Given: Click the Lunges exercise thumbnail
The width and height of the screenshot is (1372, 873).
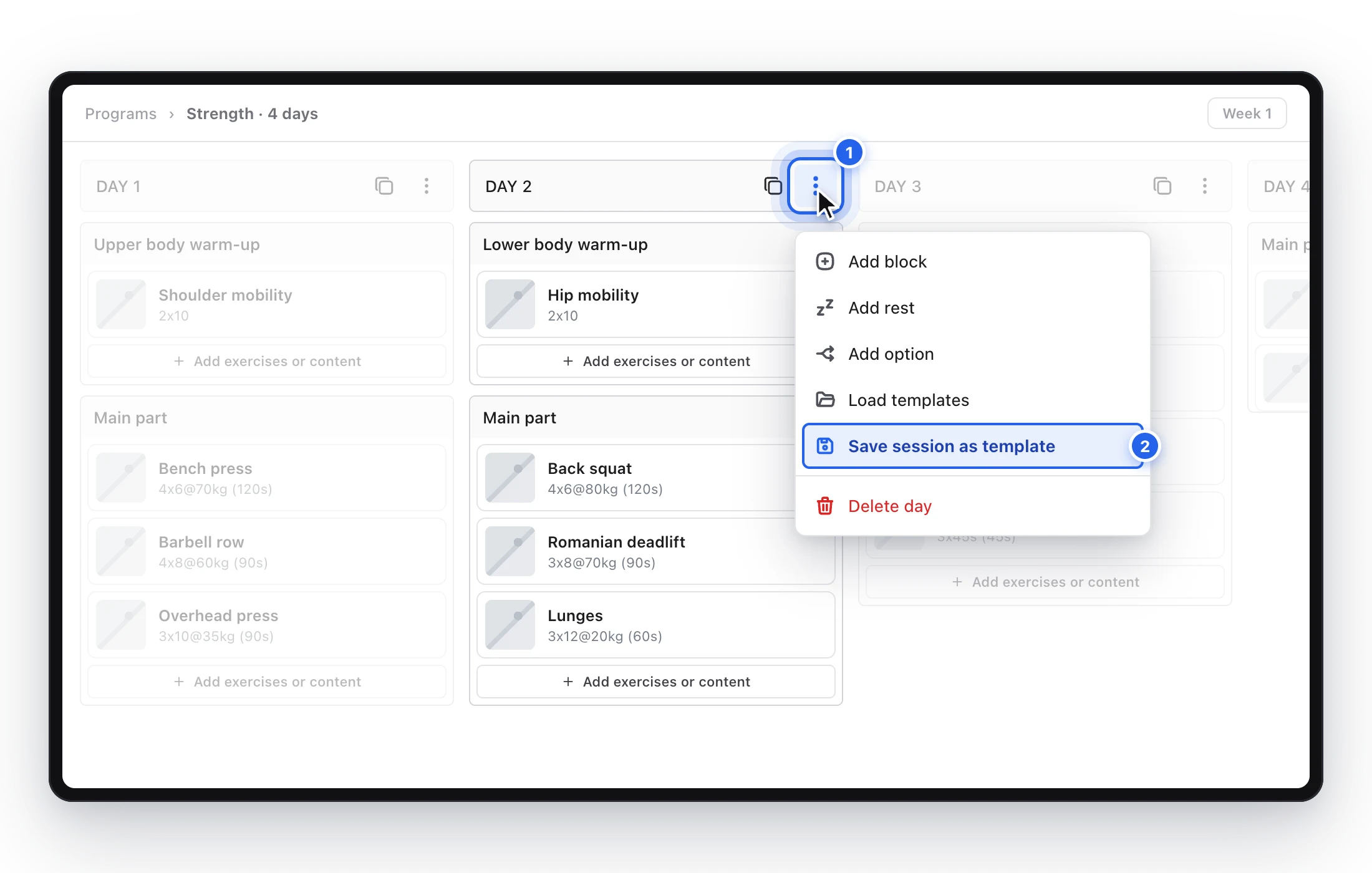Looking at the screenshot, I should (510, 625).
